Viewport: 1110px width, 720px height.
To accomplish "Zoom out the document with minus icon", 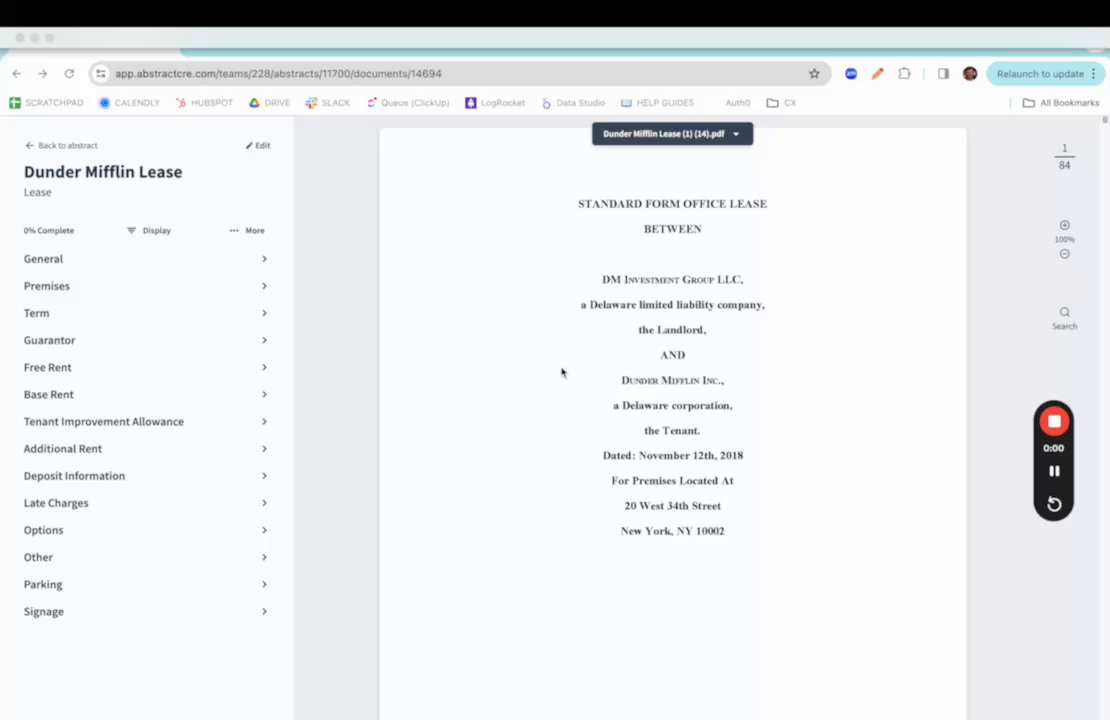I will [1064, 253].
